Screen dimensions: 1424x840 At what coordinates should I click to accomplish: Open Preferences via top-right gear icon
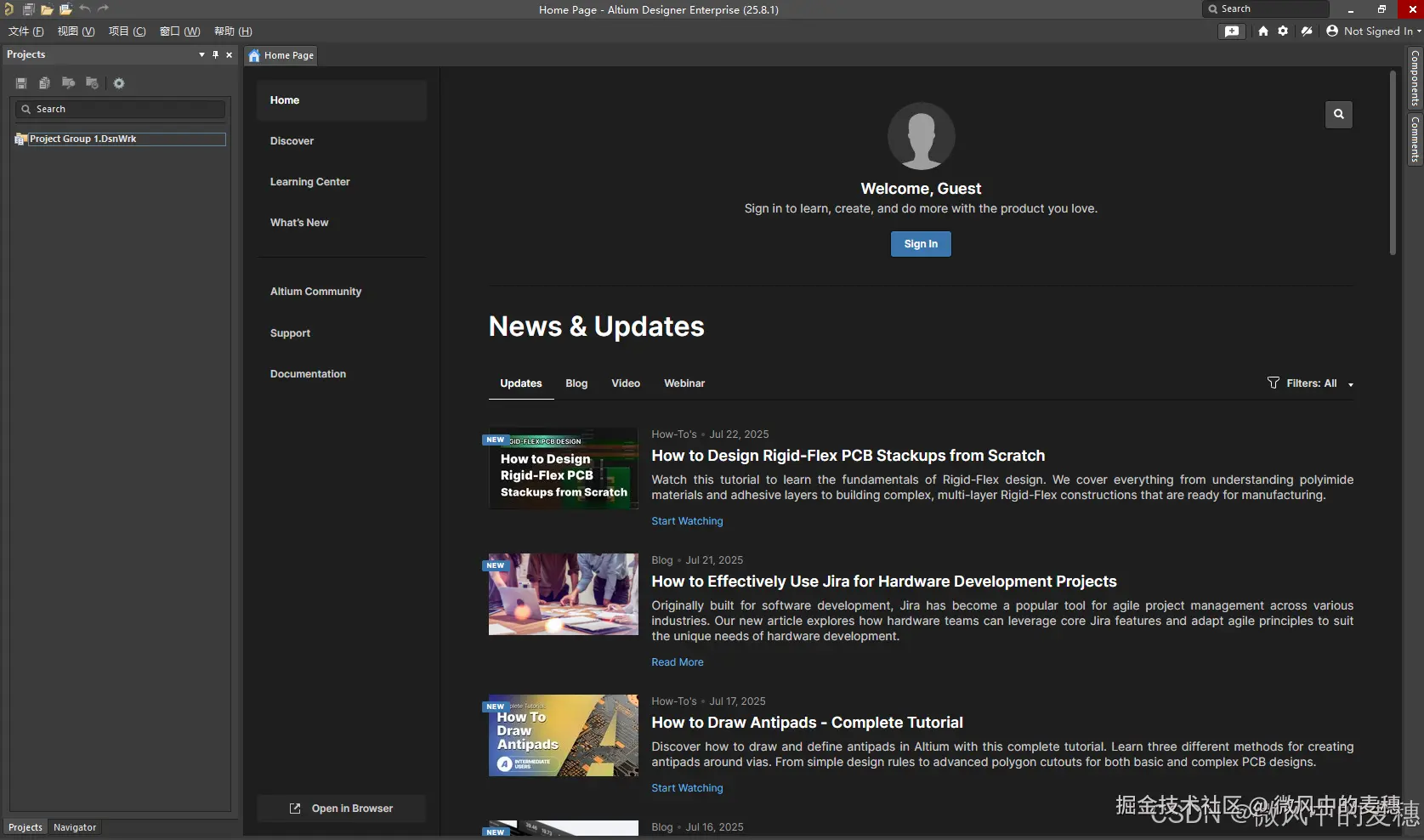point(1283,31)
